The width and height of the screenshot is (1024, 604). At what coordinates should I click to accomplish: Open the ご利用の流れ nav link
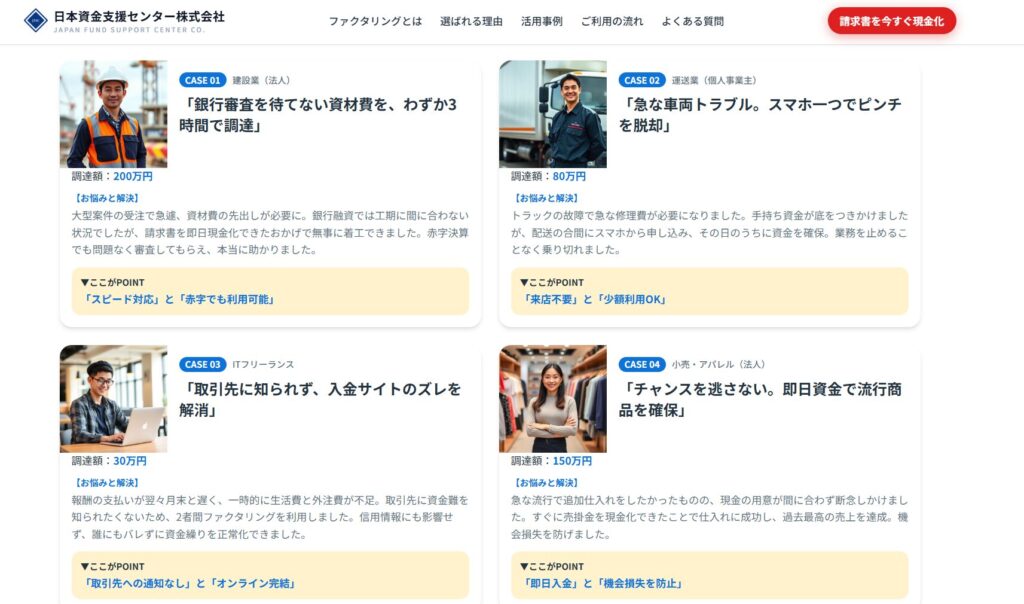pos(611,21)
